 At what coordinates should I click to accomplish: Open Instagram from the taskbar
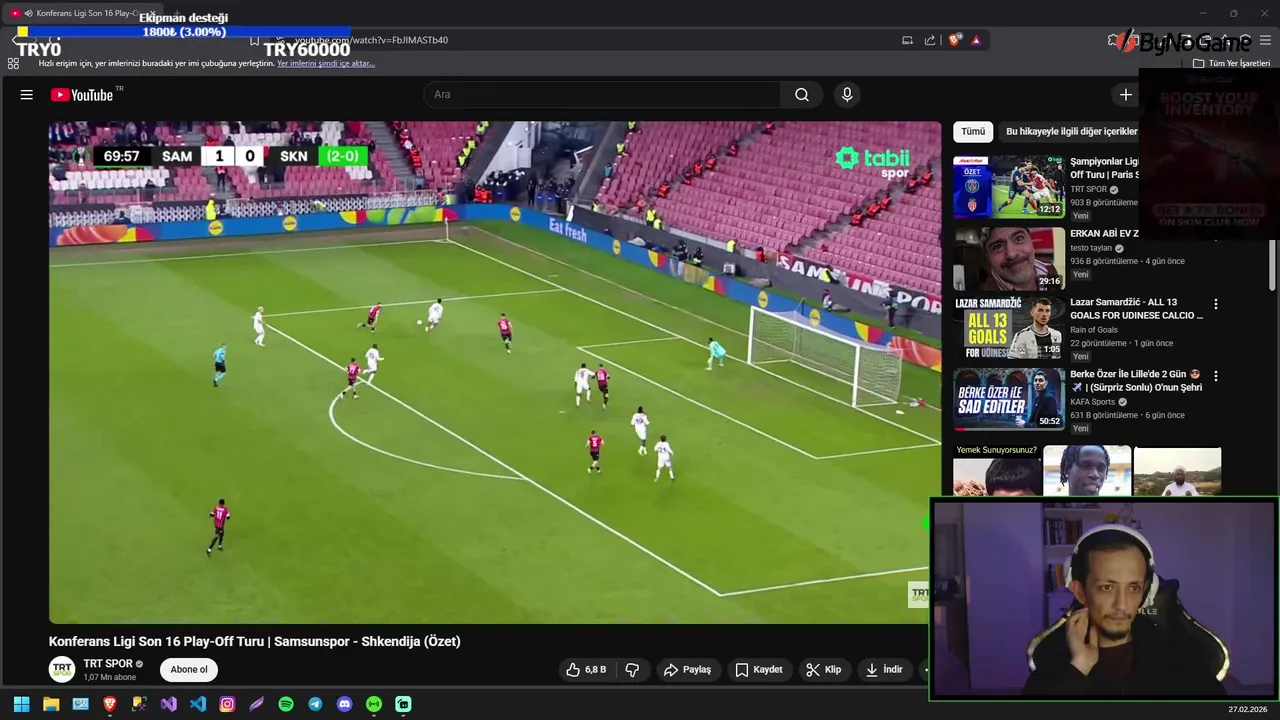[227, 704]
